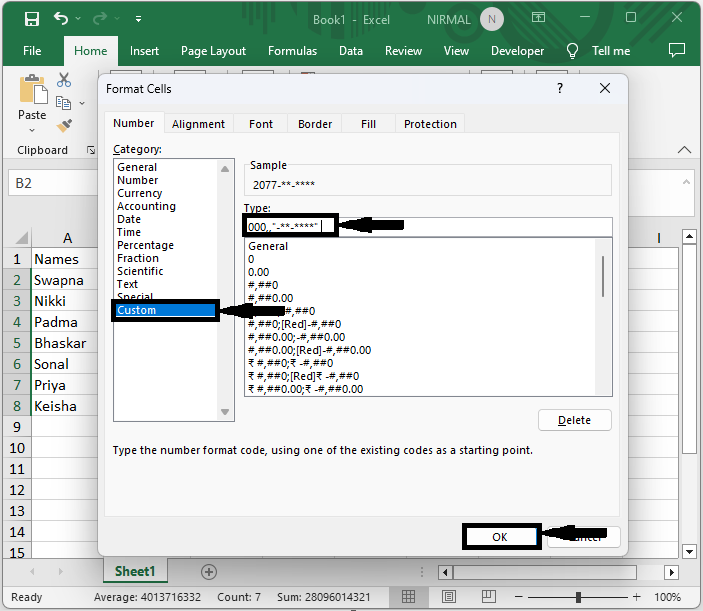Open the Formulas ribbon tab
The image size is (703, 611).
292,51
